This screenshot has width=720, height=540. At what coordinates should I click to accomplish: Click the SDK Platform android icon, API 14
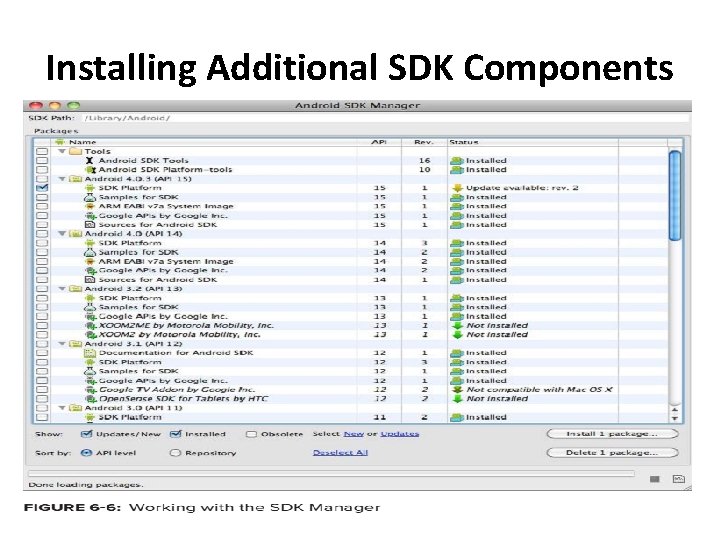(90, 243)
